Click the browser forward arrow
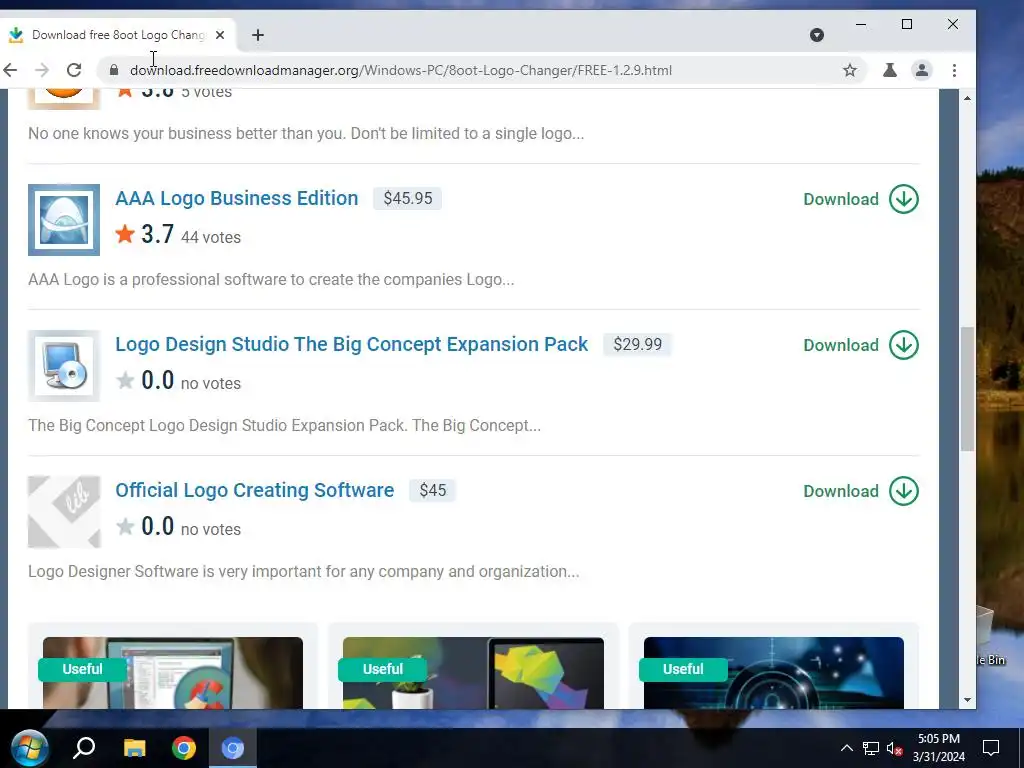The image size is (1024, 768). (42, 70)
